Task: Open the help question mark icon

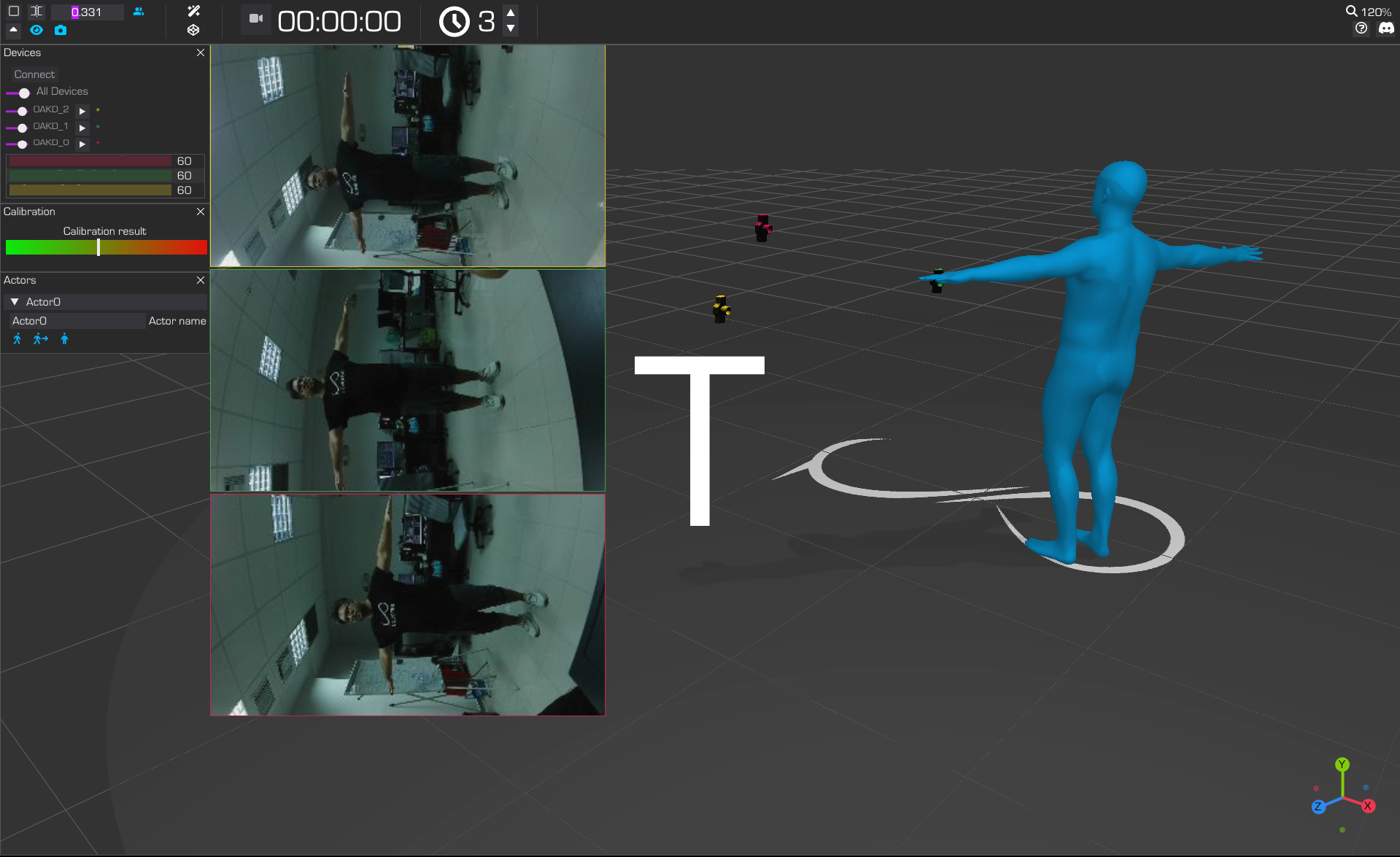Action: coord(1361,28)
